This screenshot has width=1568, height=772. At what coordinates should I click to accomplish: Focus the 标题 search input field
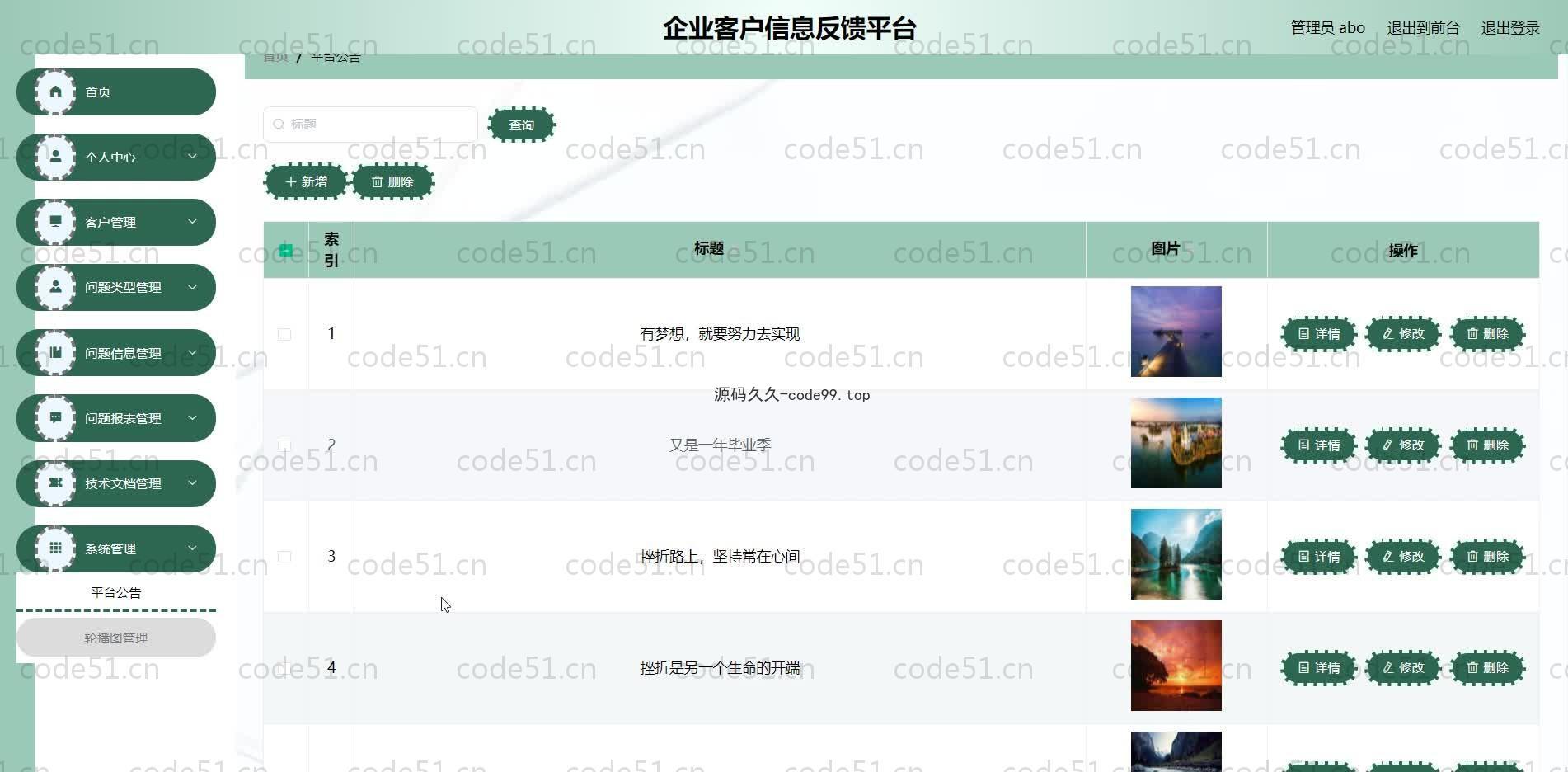(370, 125)
